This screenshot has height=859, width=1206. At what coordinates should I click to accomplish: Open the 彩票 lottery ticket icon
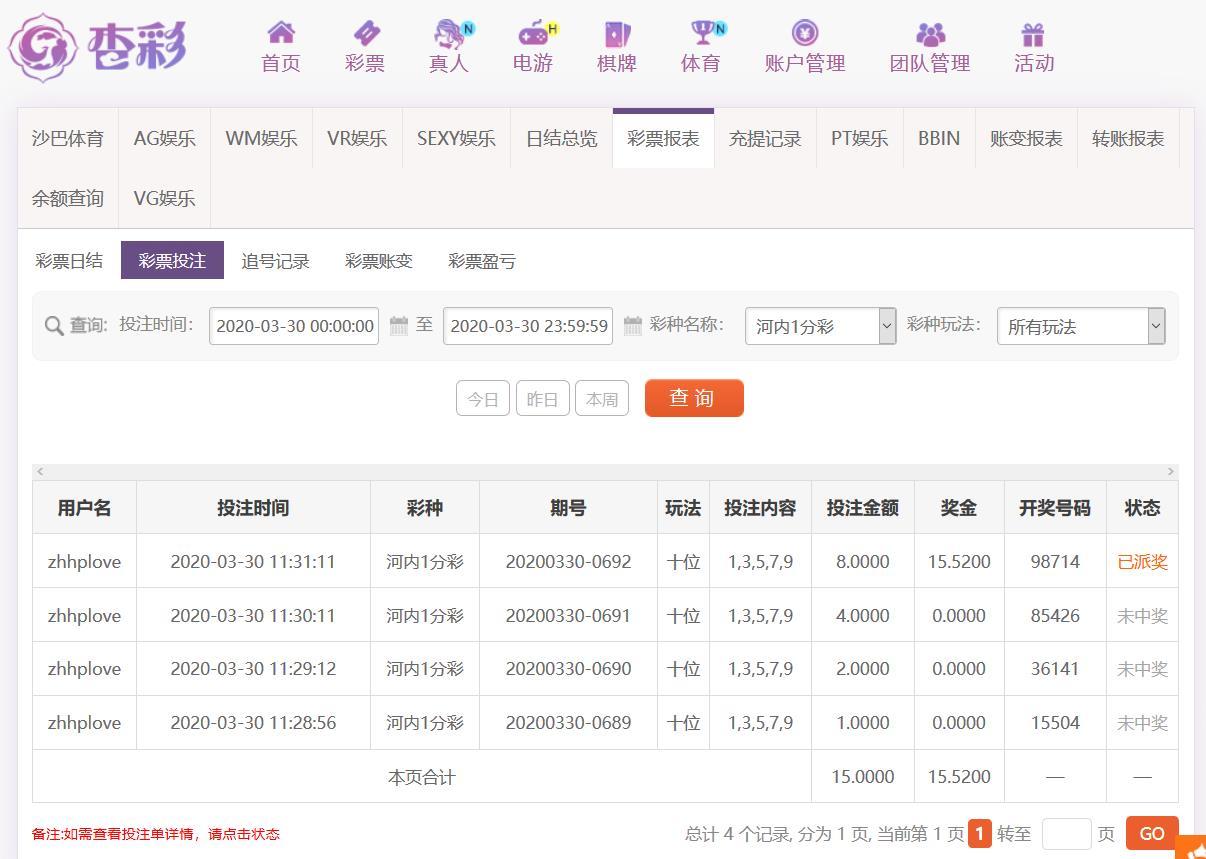pos(365,34)
